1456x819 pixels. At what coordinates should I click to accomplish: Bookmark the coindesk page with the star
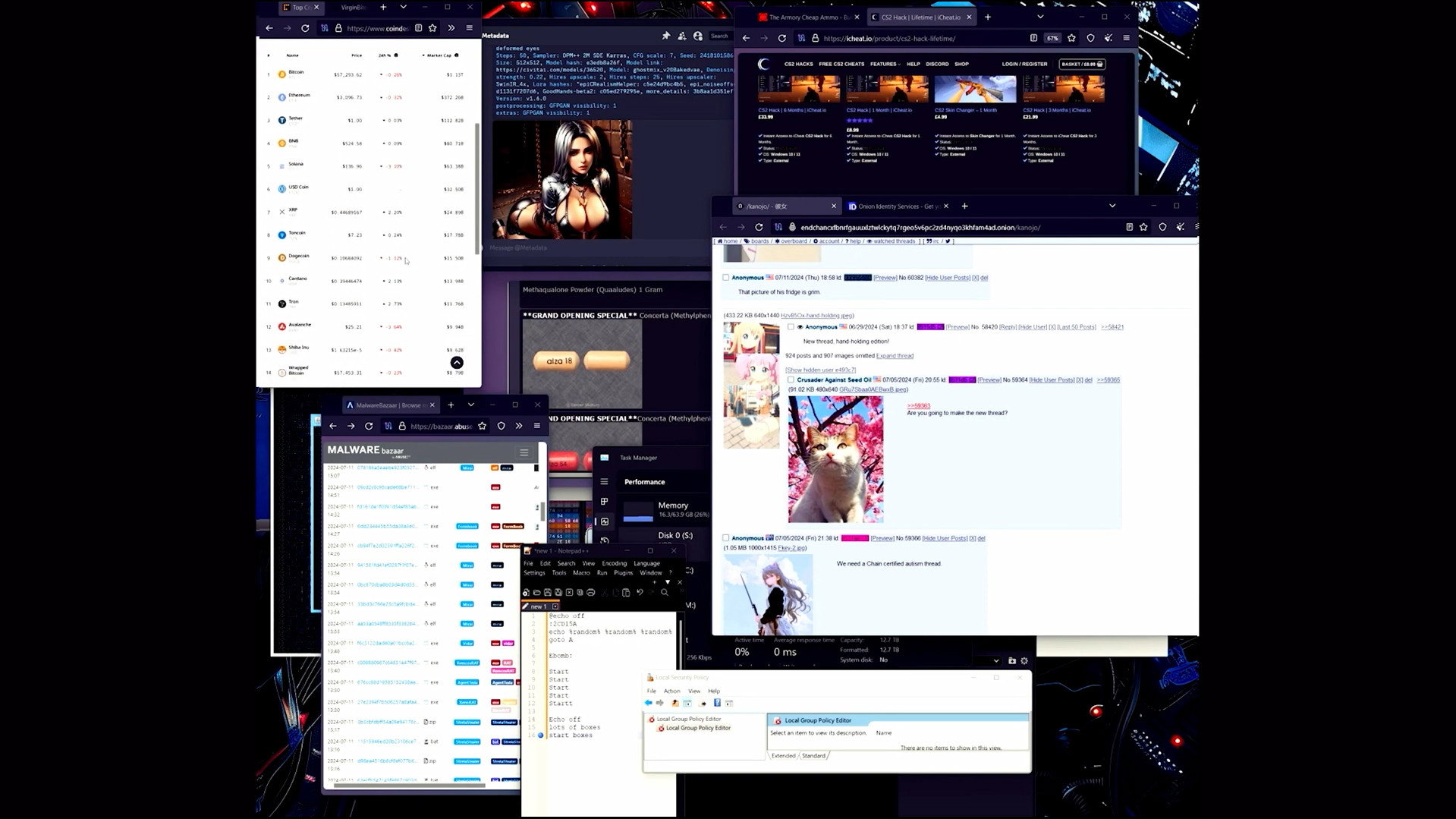tap(432, 28)
